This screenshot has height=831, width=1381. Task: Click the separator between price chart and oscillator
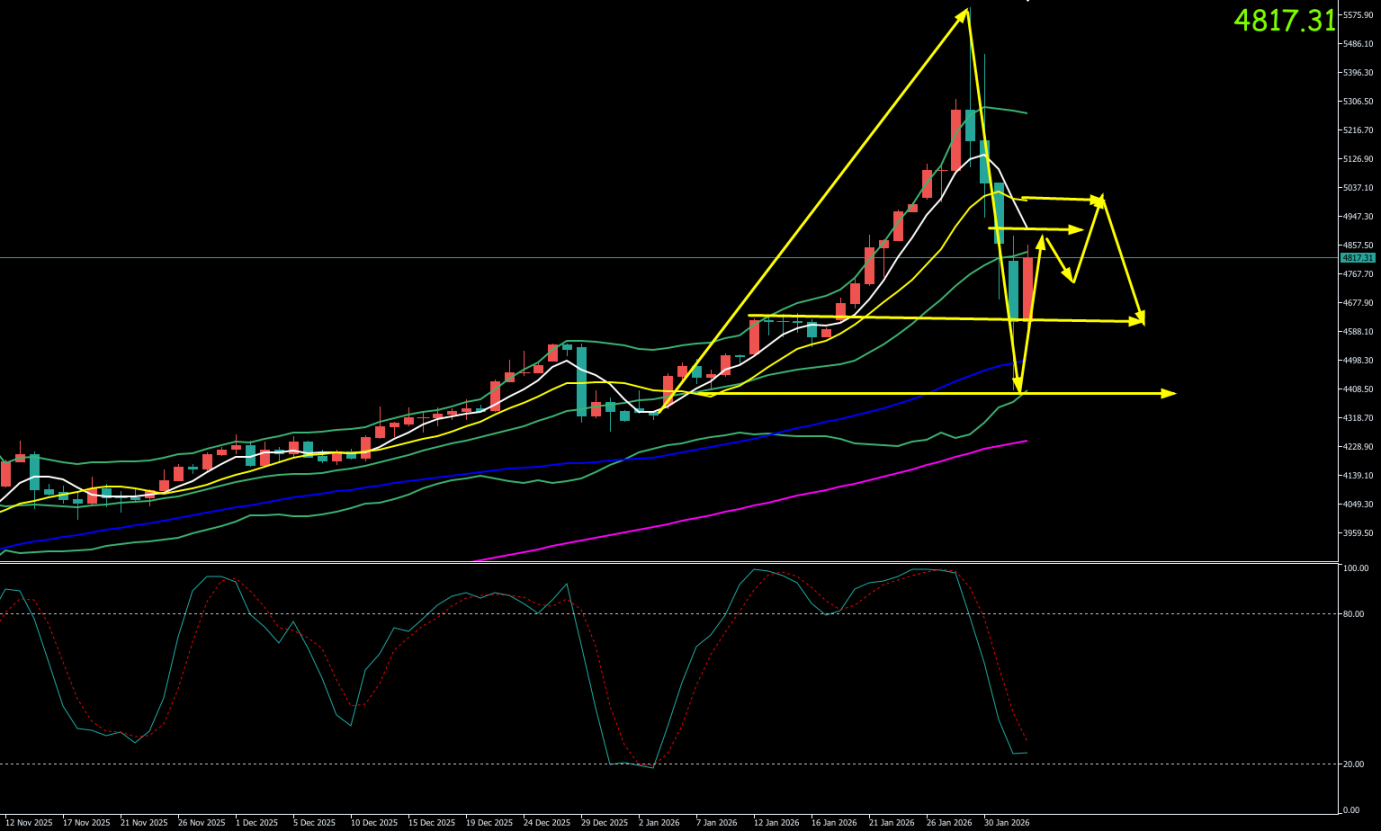coord(670,562)
